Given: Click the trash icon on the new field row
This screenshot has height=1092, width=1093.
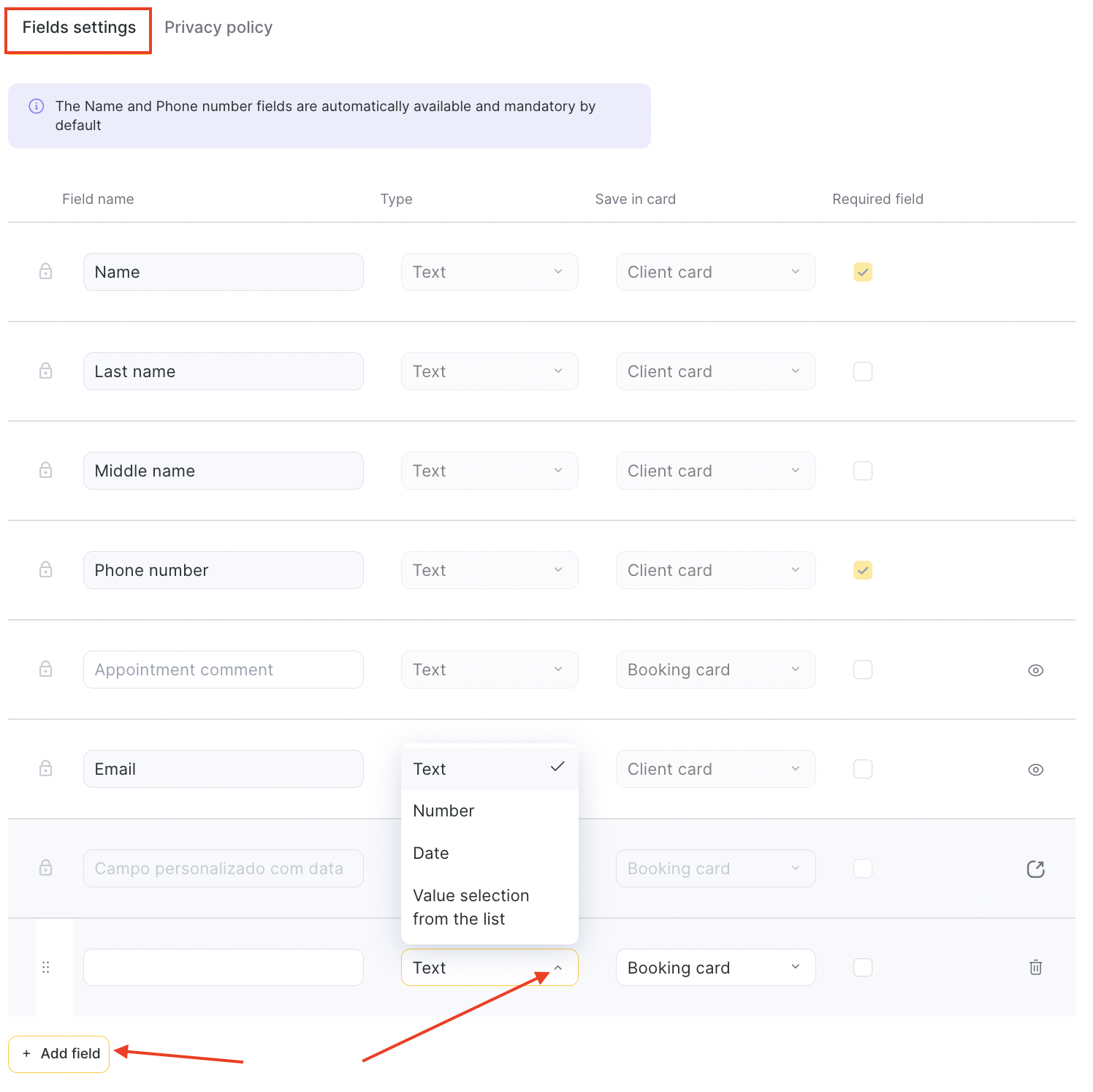Looking at the screenshot, I should click(1035, 968).
